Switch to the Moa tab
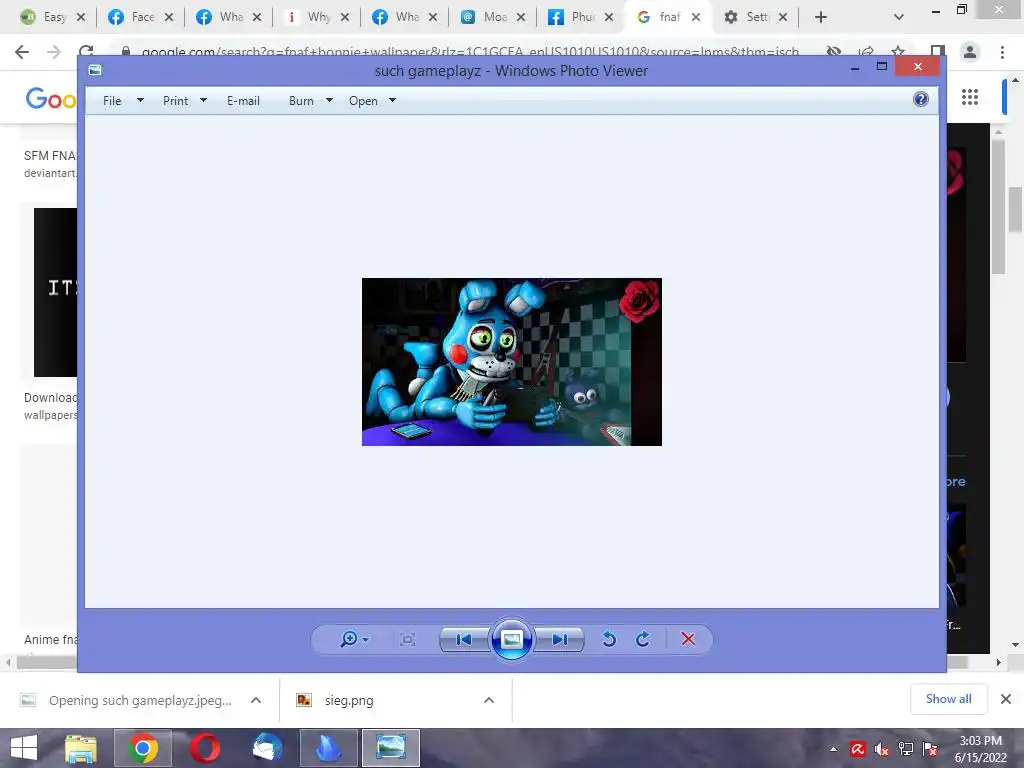 tap(494, 17)
